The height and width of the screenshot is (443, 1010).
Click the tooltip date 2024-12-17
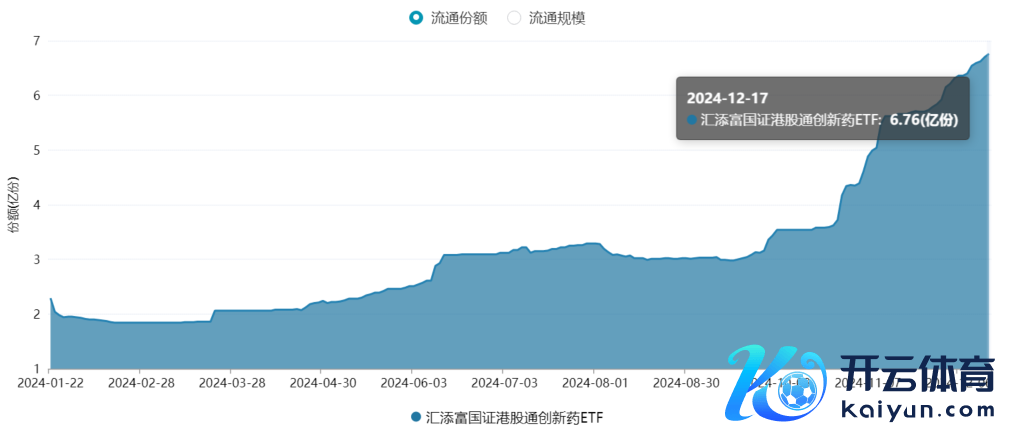pos(727,97)
